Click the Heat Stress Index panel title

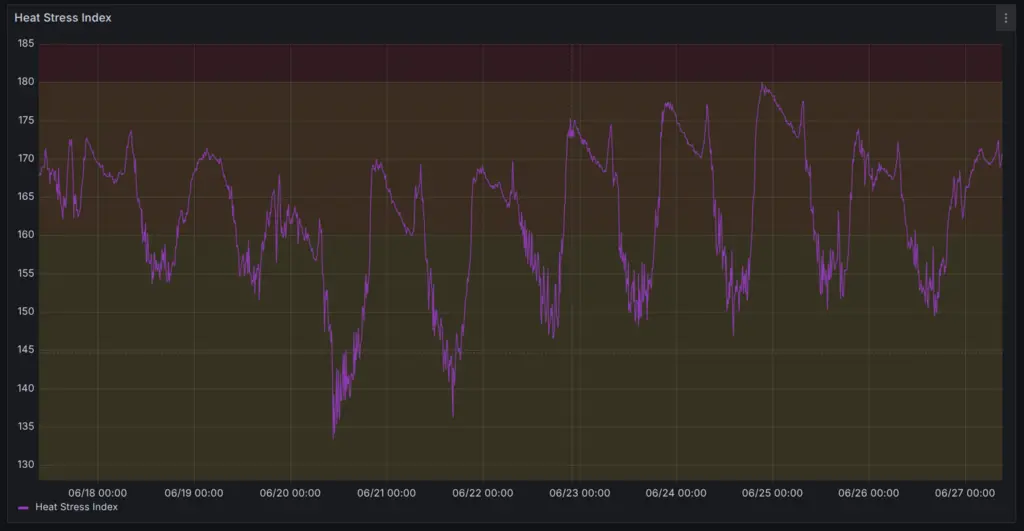[63, 18]
